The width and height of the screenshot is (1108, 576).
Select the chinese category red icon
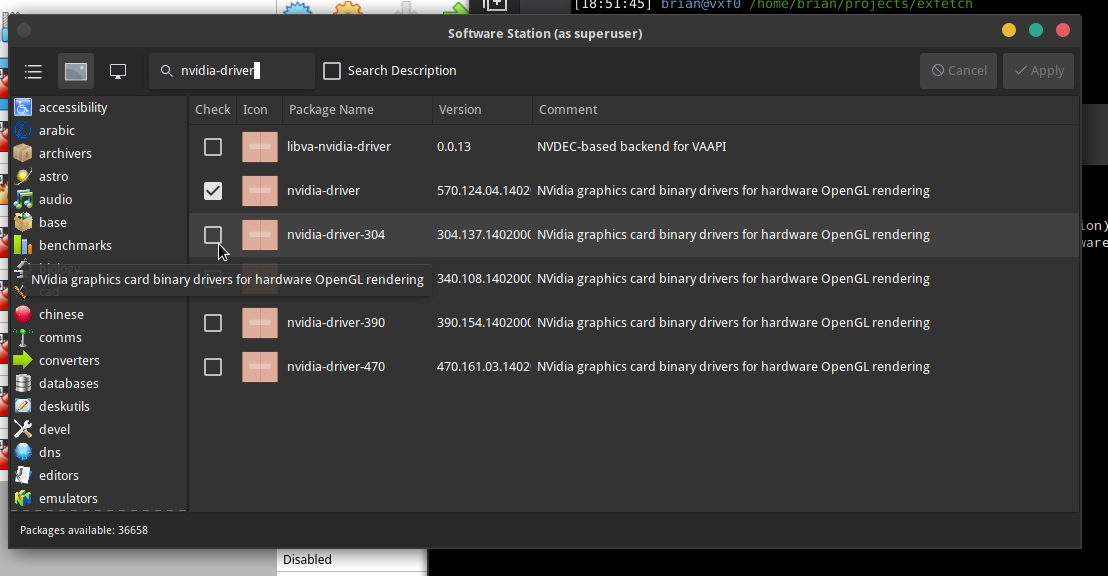pyautogui.click(x=23, y=315)
